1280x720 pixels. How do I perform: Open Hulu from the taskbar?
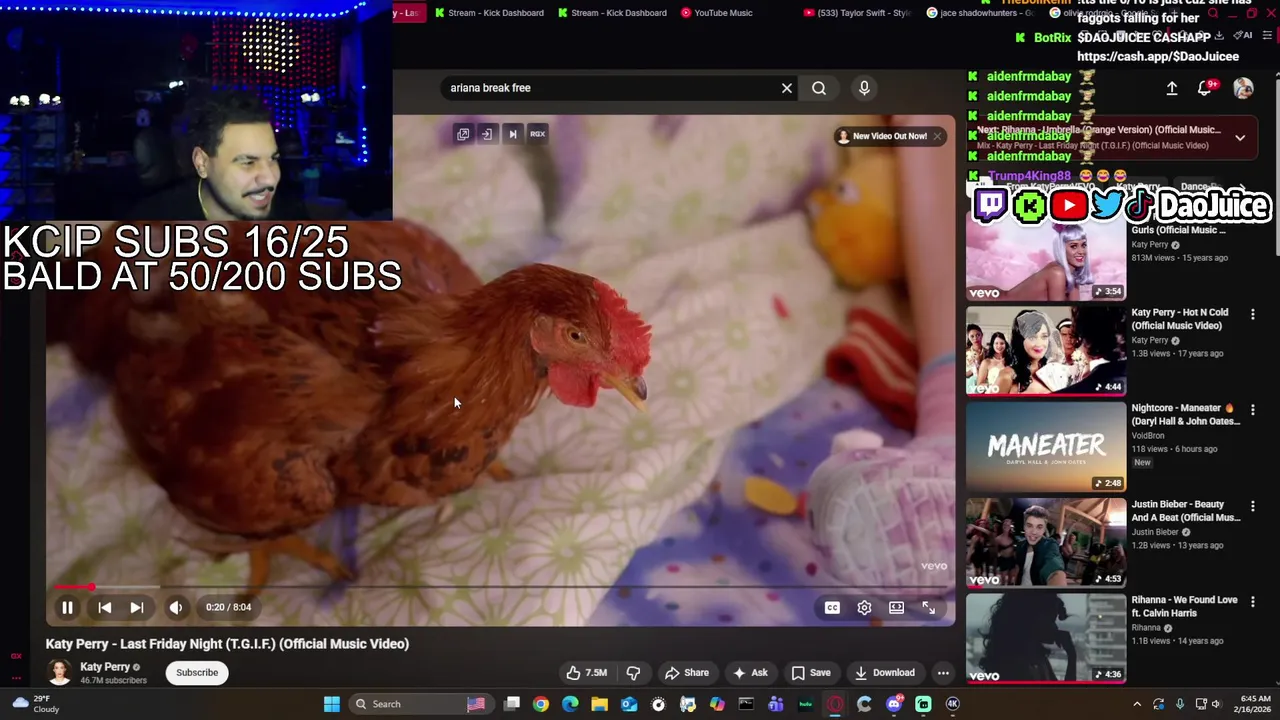805,704
